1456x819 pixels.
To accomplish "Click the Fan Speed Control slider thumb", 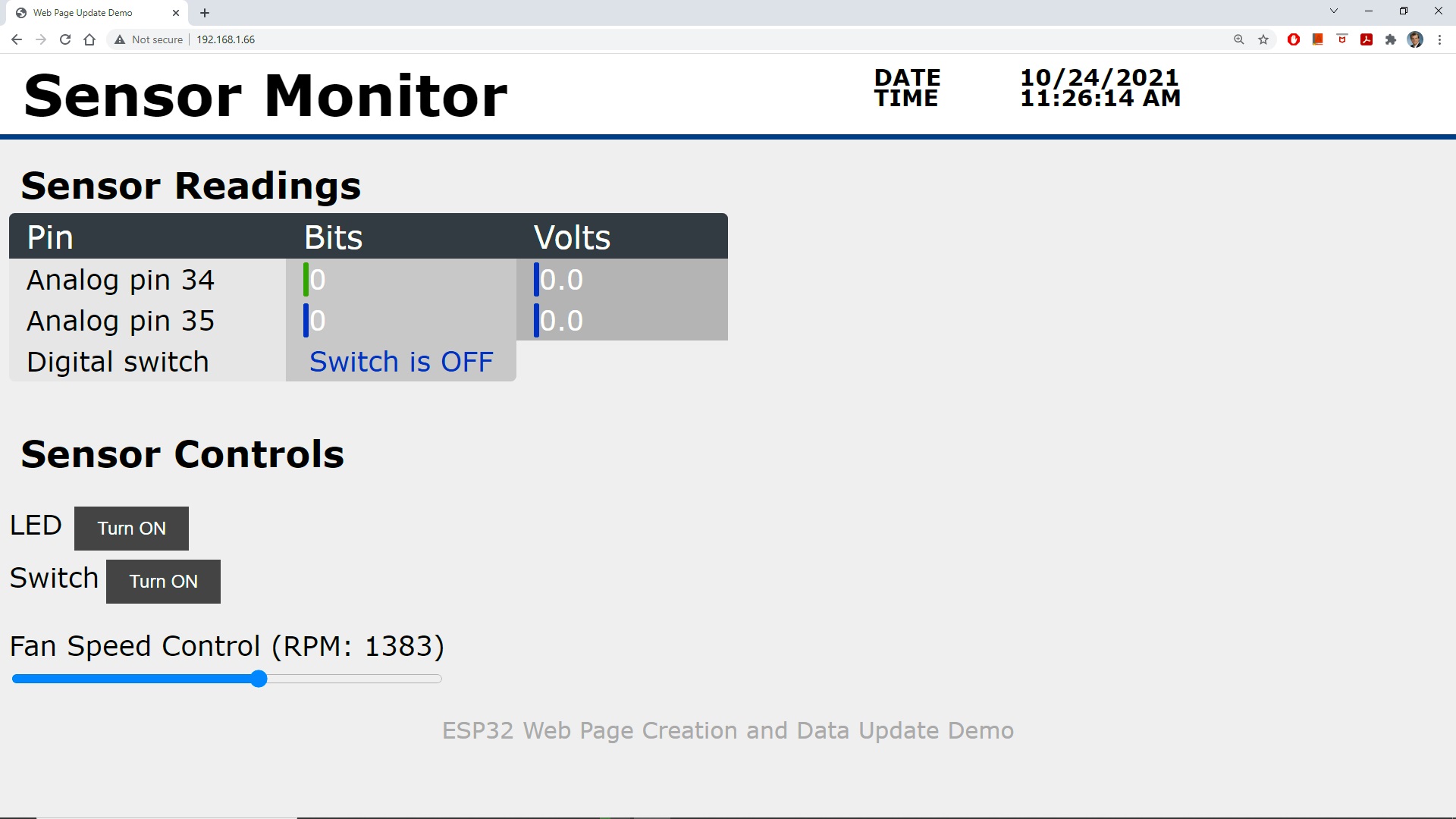I will [x=259, y=679].
